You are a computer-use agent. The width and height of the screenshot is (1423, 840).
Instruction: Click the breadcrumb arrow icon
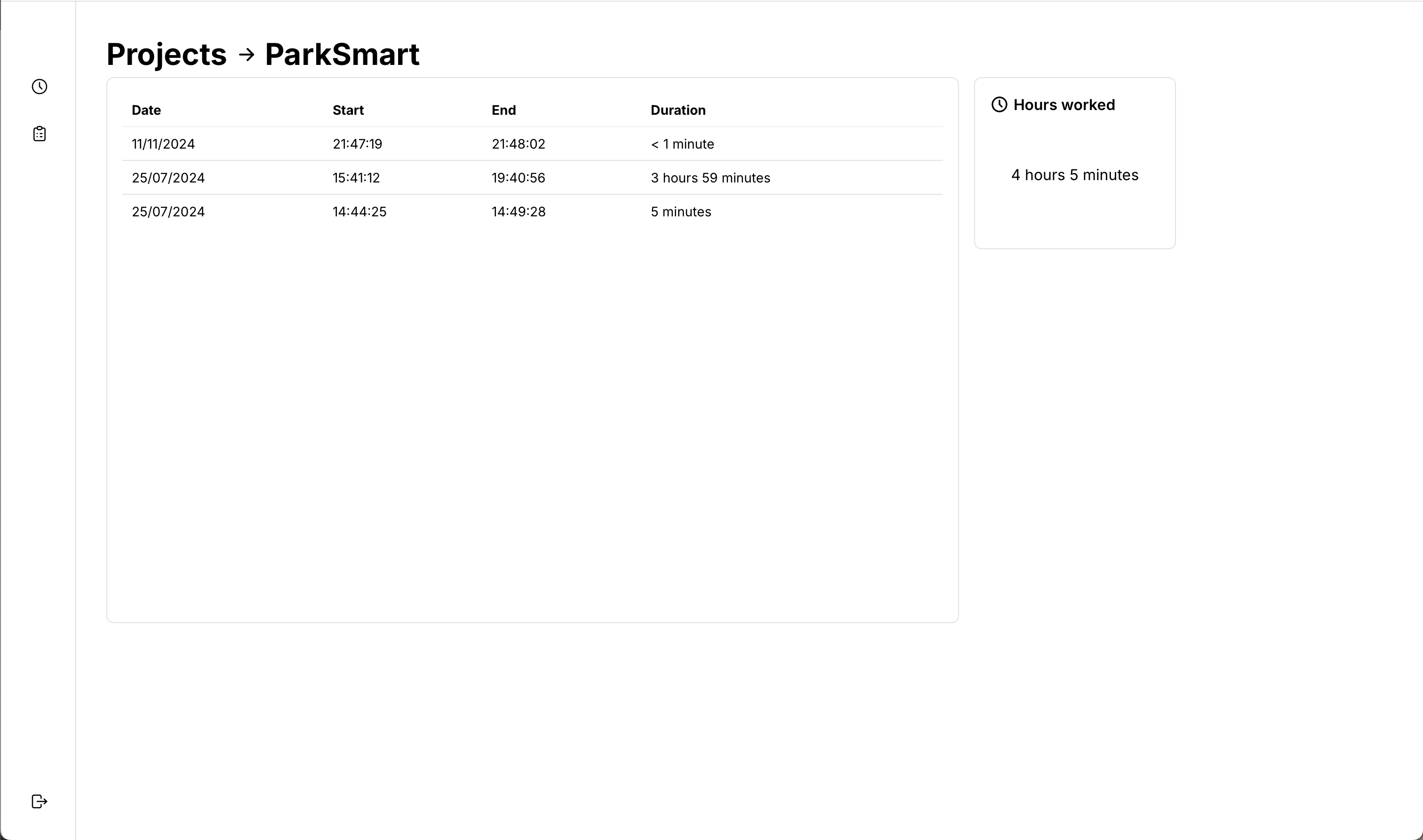click(246, 55)
